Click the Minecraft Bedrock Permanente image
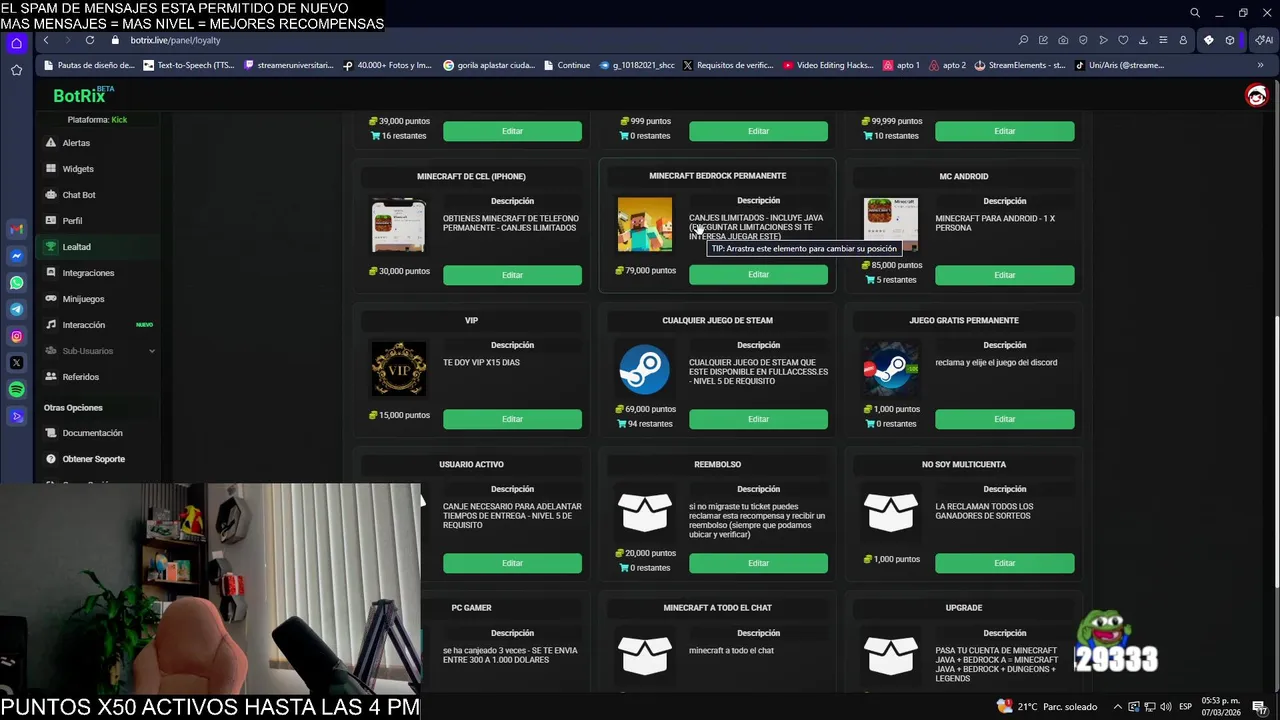This screenshot has width=1280, height=720. (x=644, y=224)
